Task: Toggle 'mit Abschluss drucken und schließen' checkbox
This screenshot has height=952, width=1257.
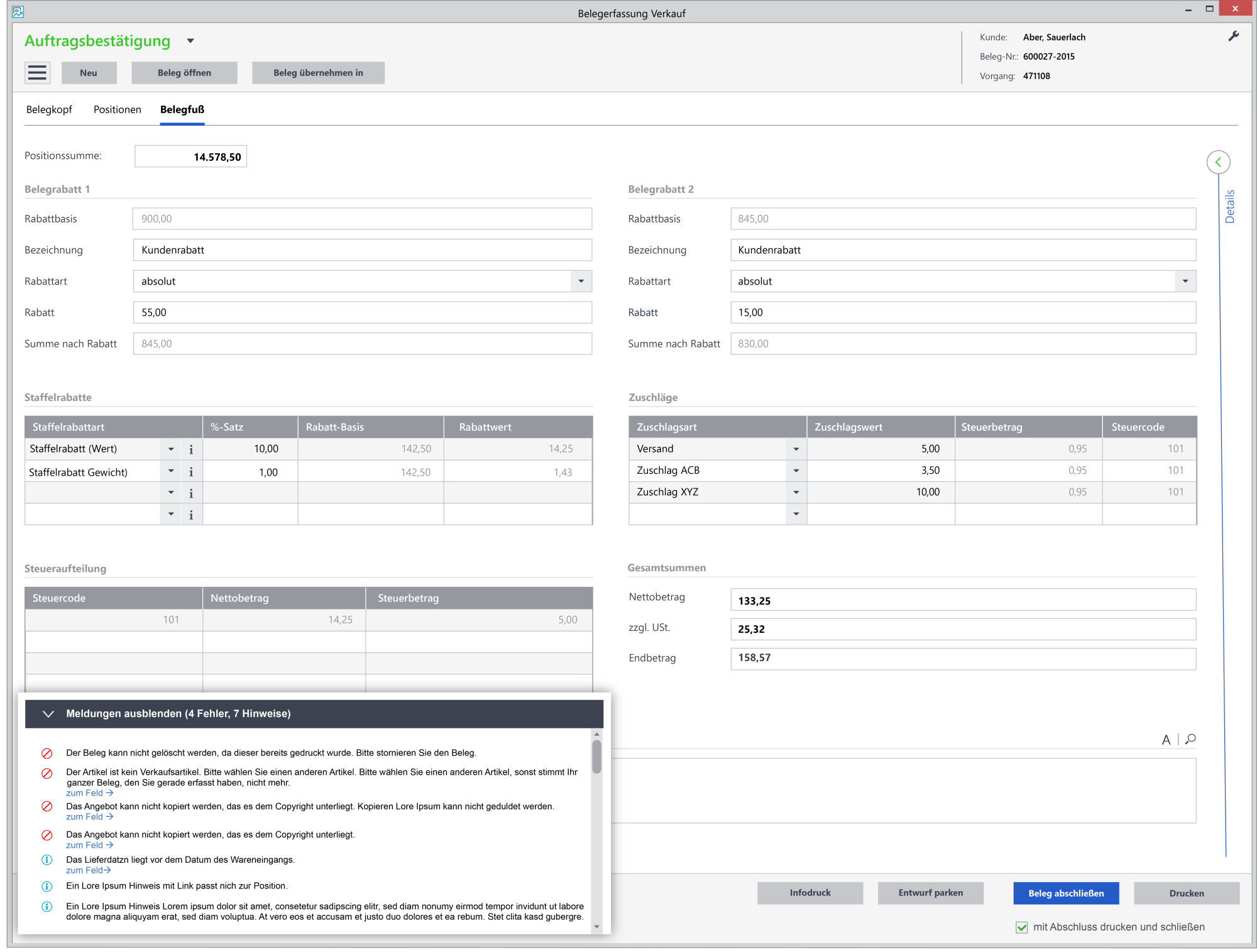Action: pyautogui.click(x=1022, y=927)
